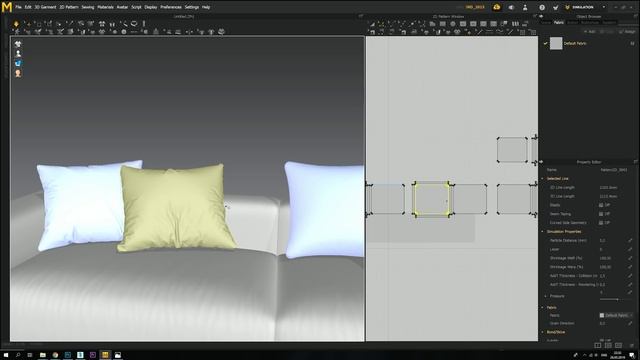Viewport: 640px width, 360px height.
Task: Open notification center in taskbar
Action: pyautogui.click(x=631, y=355)
